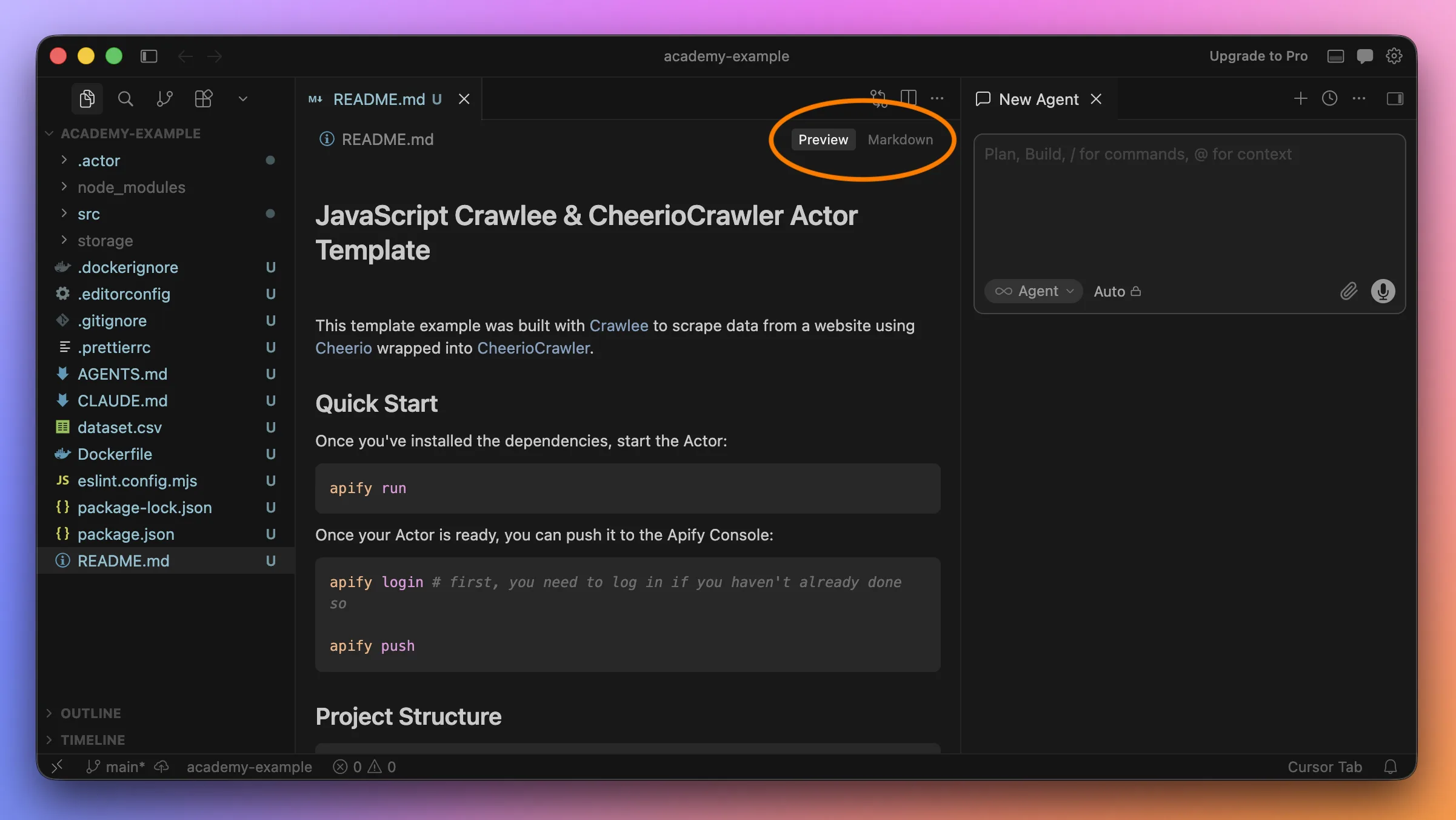Viewport: 1456px width, 820px height.
Task: Attach a file with paperclip icon
Action: 1348,291
